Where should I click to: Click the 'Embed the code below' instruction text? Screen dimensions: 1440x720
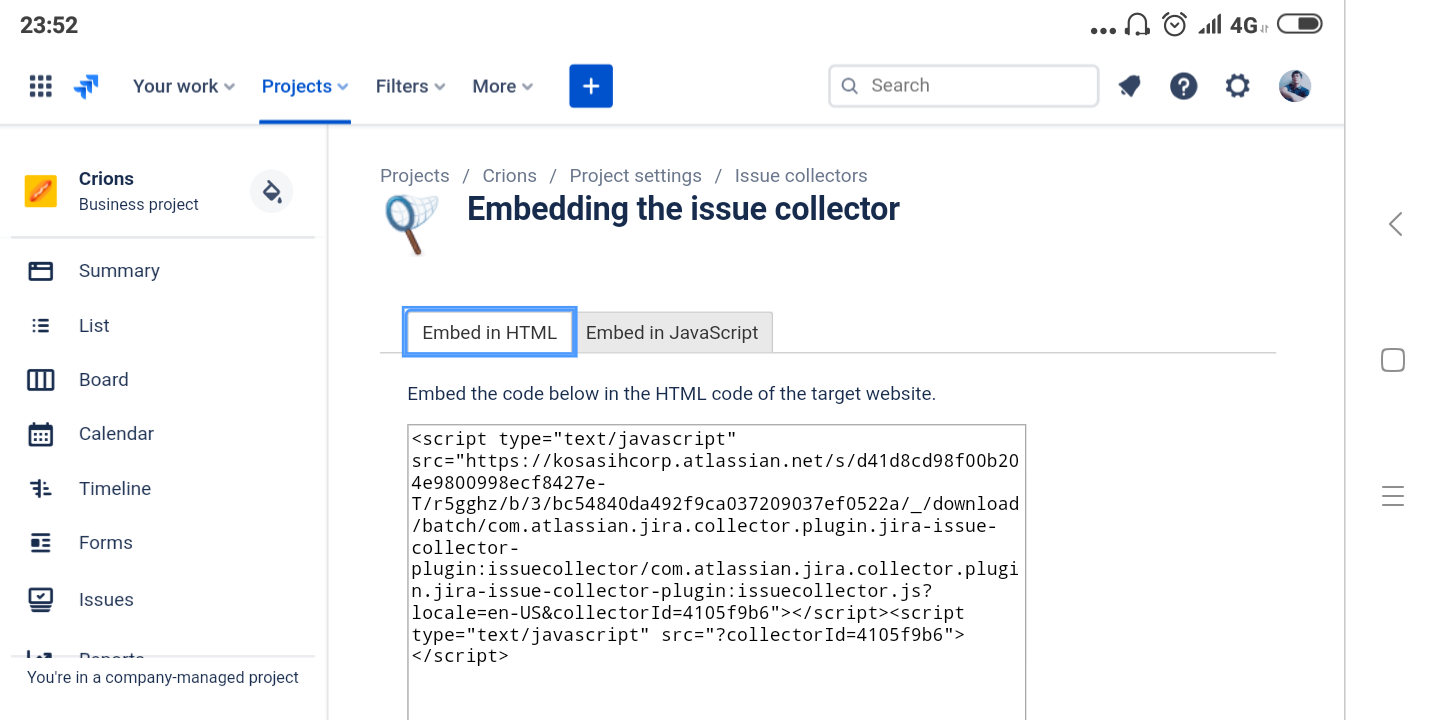click(672, 394)
